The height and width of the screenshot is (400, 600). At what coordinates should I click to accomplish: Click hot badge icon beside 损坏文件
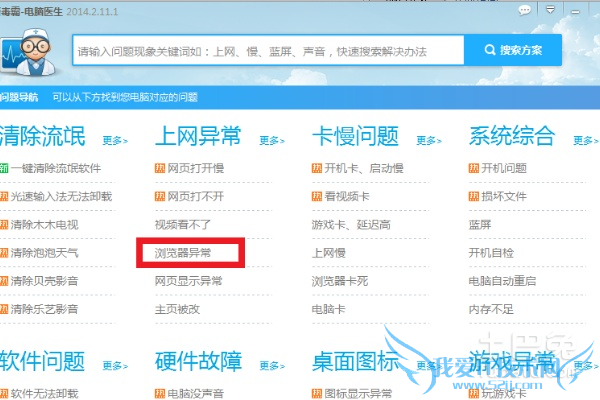tap(474, 196)
